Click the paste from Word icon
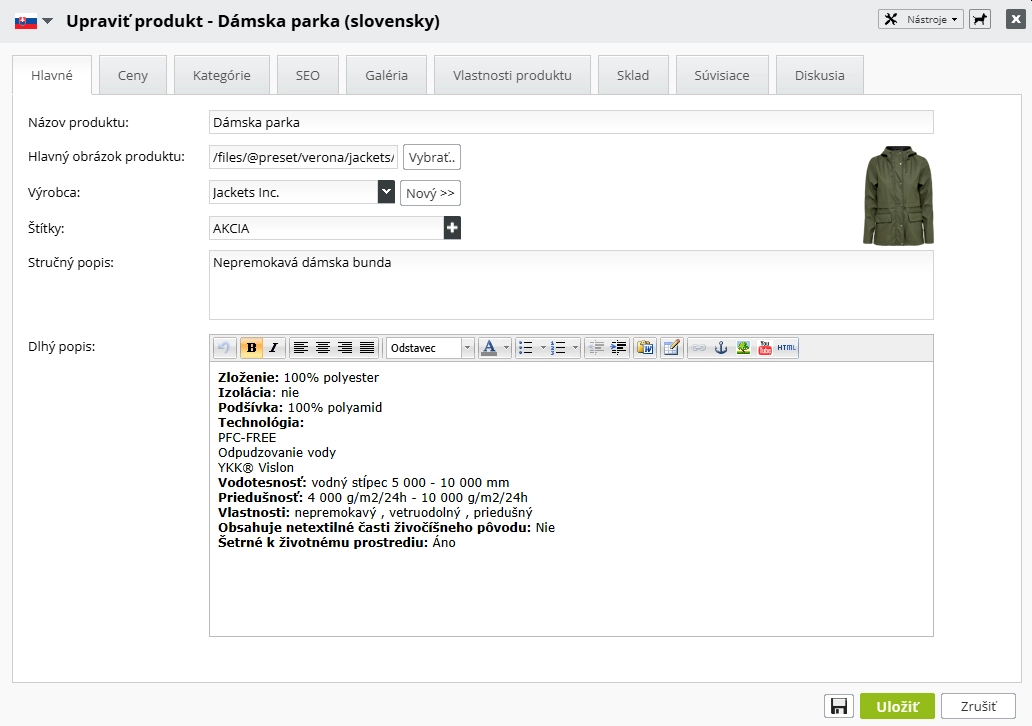The width and height of the screenshot is (1032, 726). [x=645, y=348]
